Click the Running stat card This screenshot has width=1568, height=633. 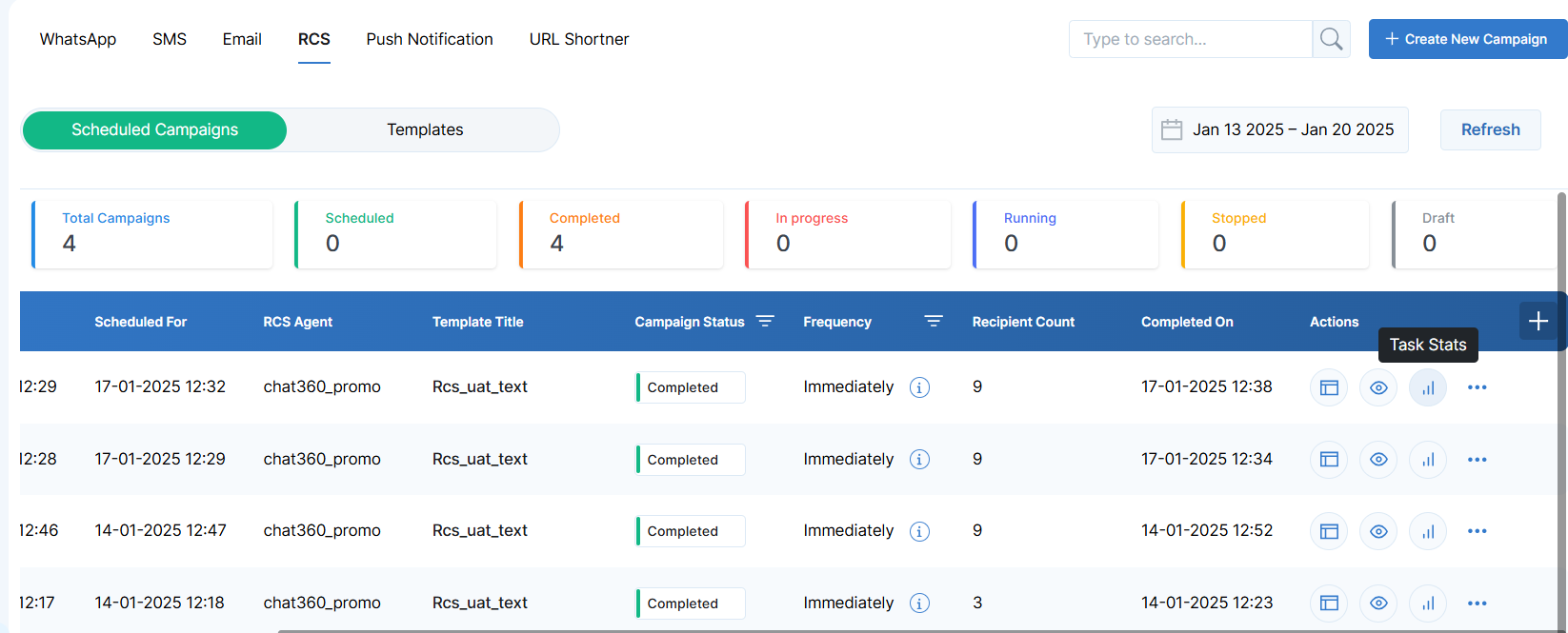point(1066,234)
